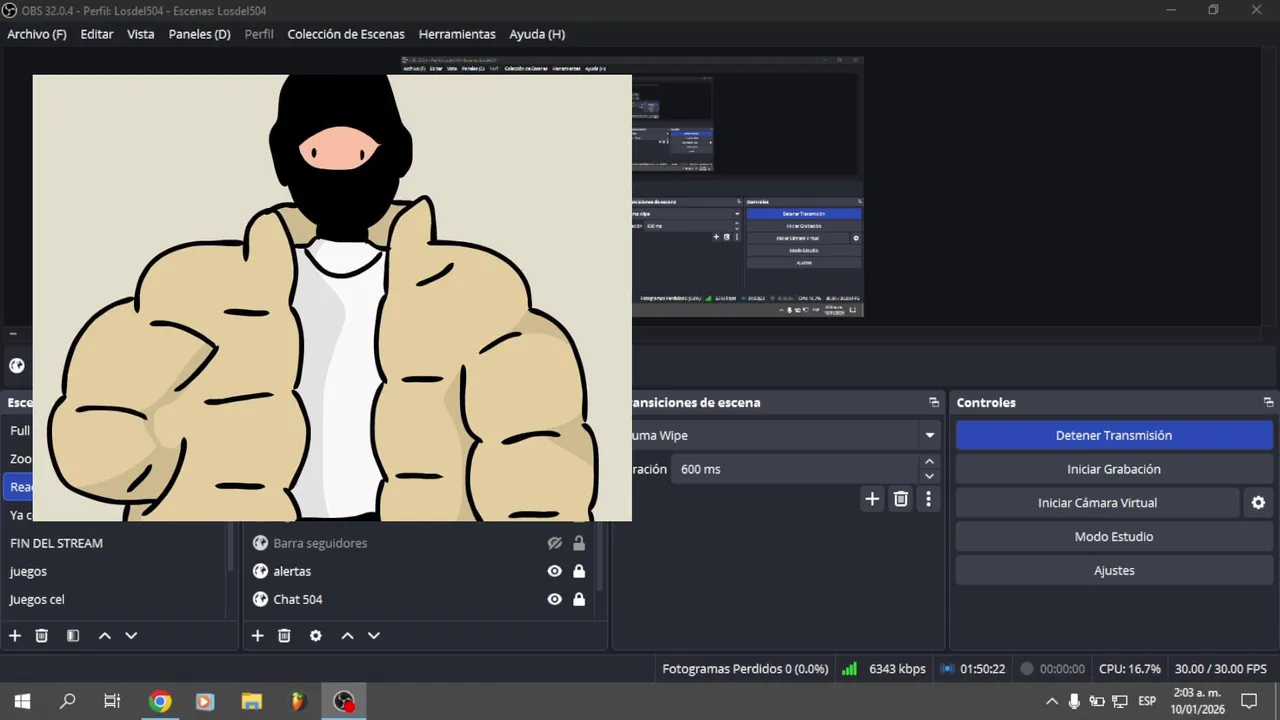Move scene down with arrow icon

[x=131, y=636]
